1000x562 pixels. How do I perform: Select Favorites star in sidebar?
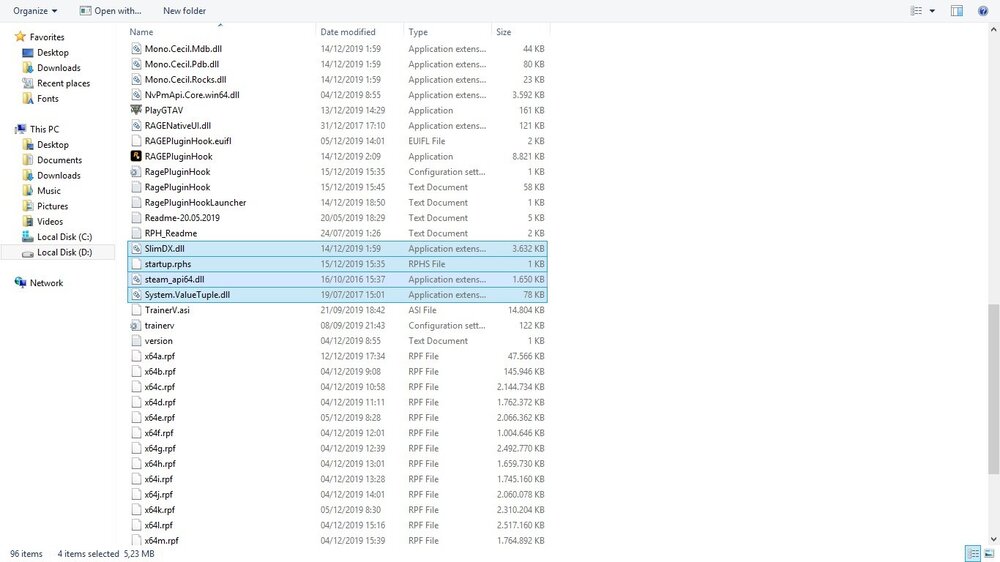(20, 37)
